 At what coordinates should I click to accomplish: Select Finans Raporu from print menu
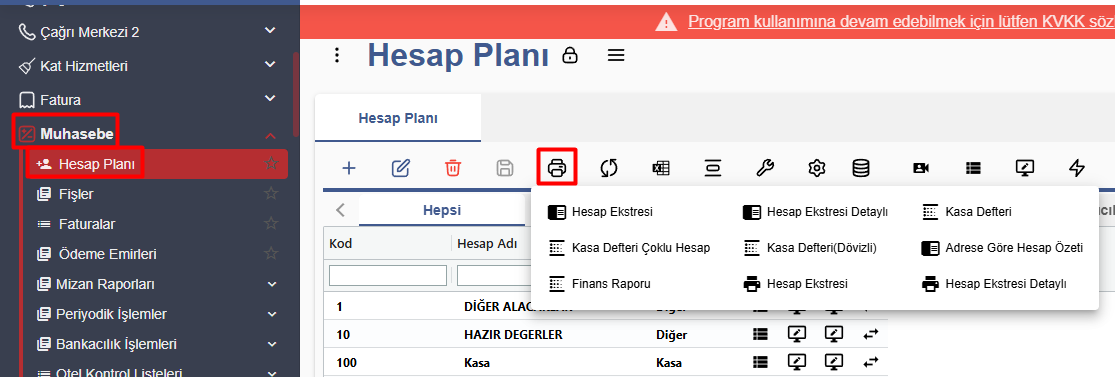pyautogui.click(x=599, y=283)
